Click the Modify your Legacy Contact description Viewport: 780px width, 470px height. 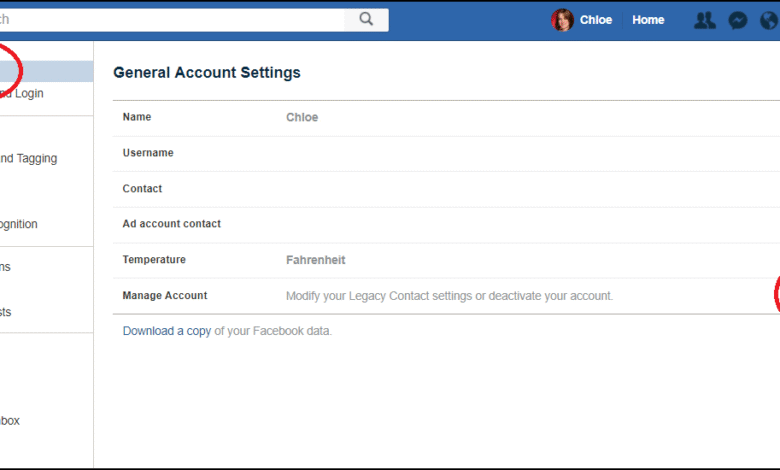coord(449,296)
